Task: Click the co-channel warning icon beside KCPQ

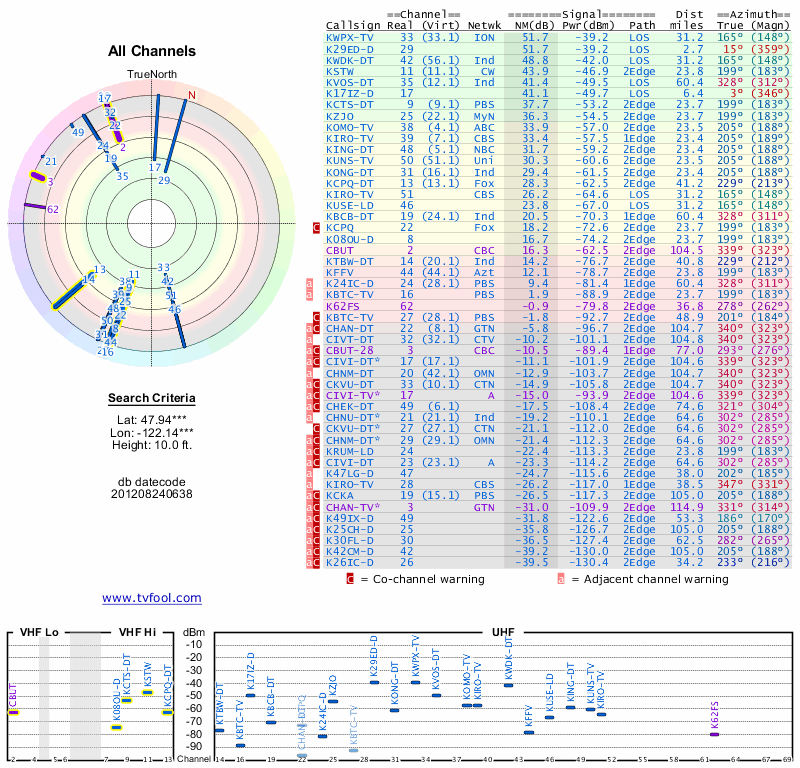Action: [316, 228]
